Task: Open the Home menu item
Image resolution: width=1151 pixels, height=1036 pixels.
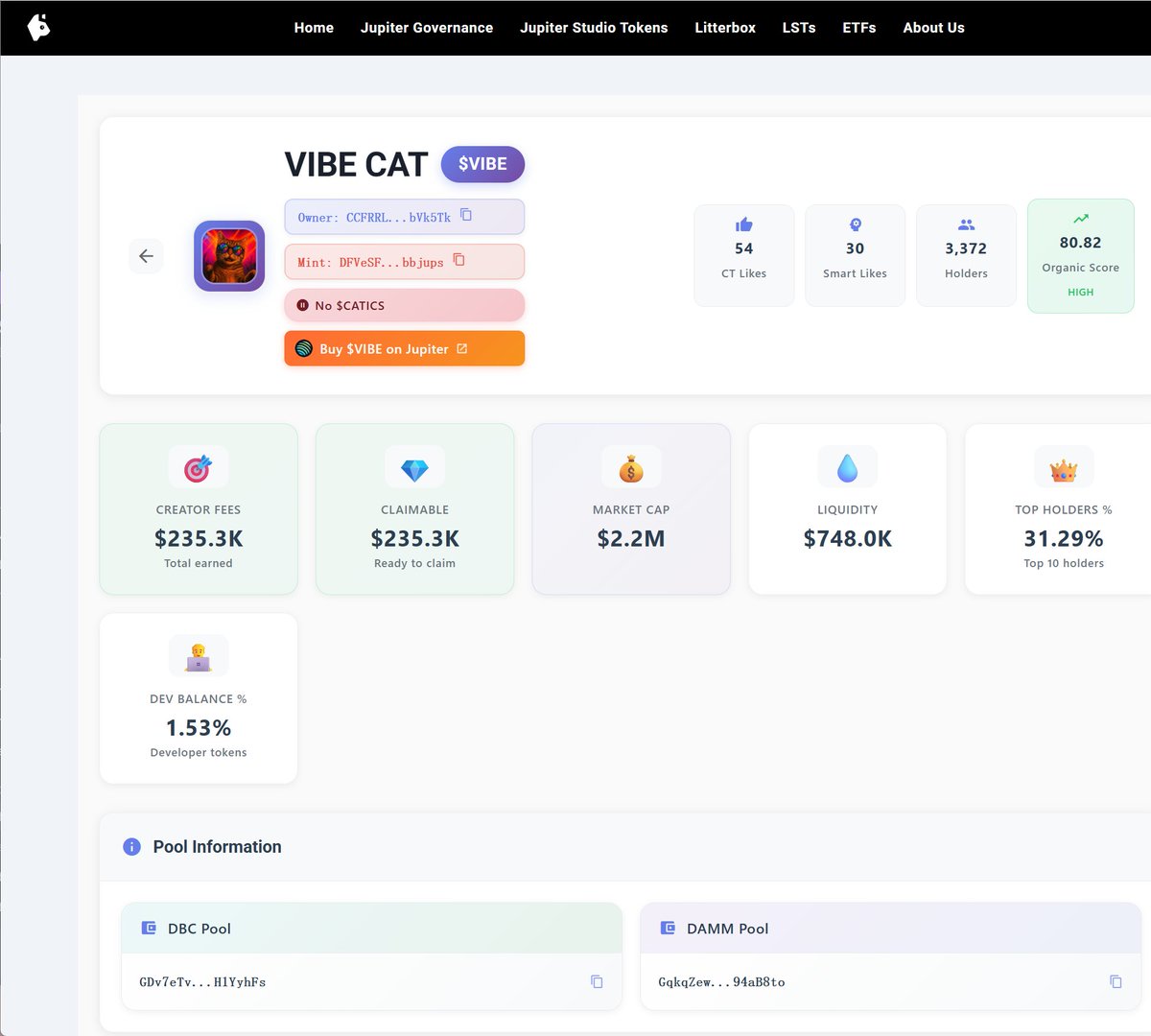Action: tap(314, 28)
